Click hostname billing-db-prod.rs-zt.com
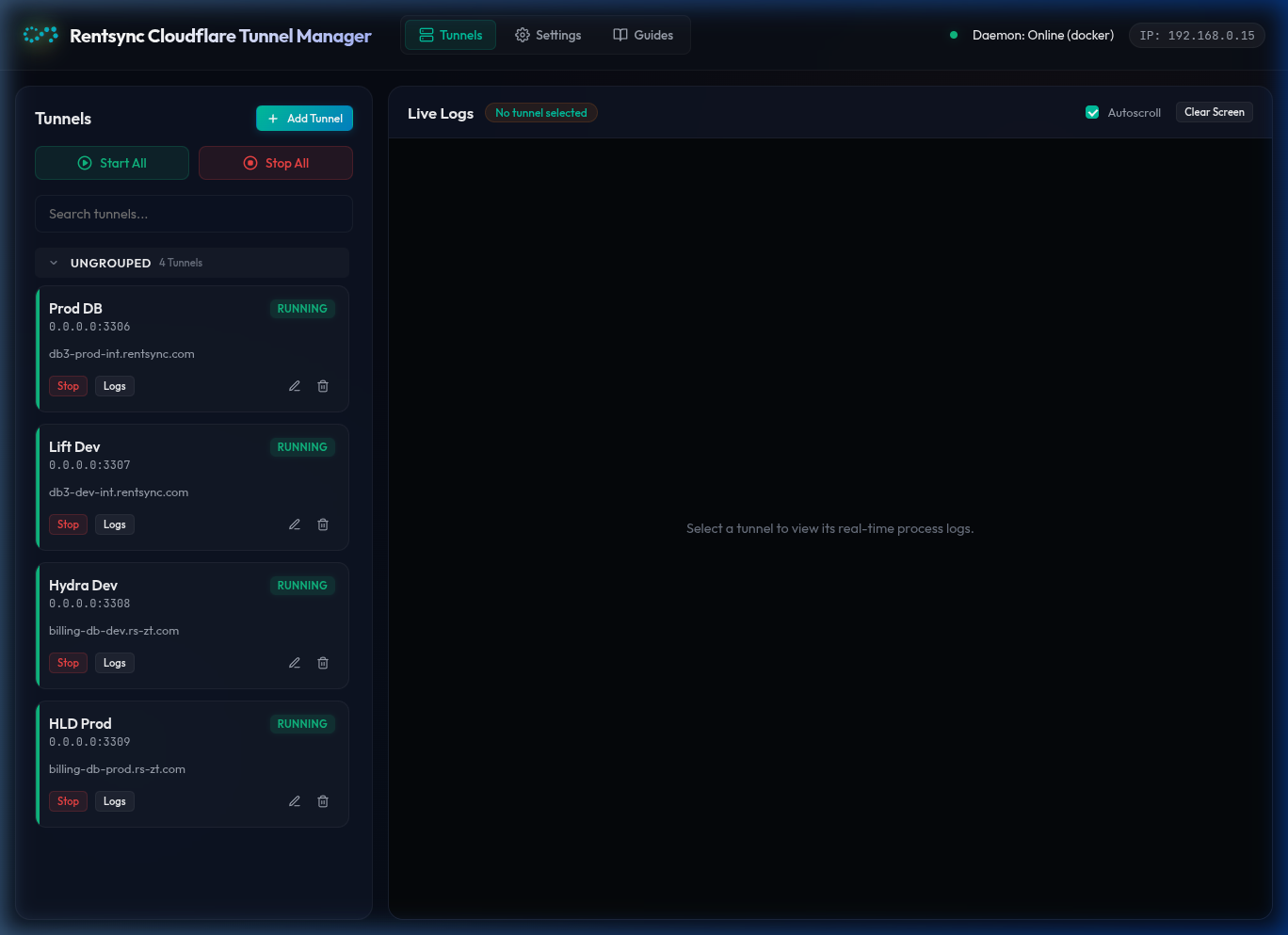1288x935 pixels. [117, 769]
